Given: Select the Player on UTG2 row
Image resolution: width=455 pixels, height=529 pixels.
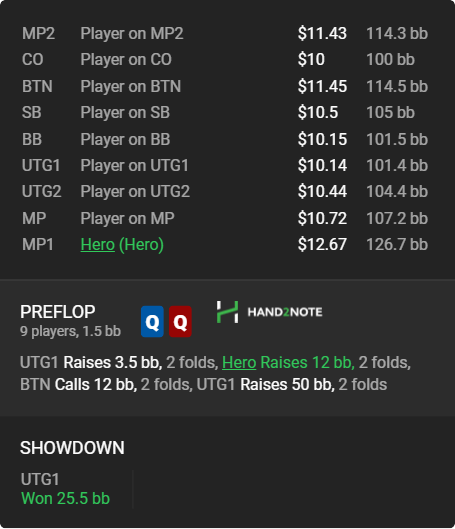Looking at the screenshot, I should click(x=225, y=192).
